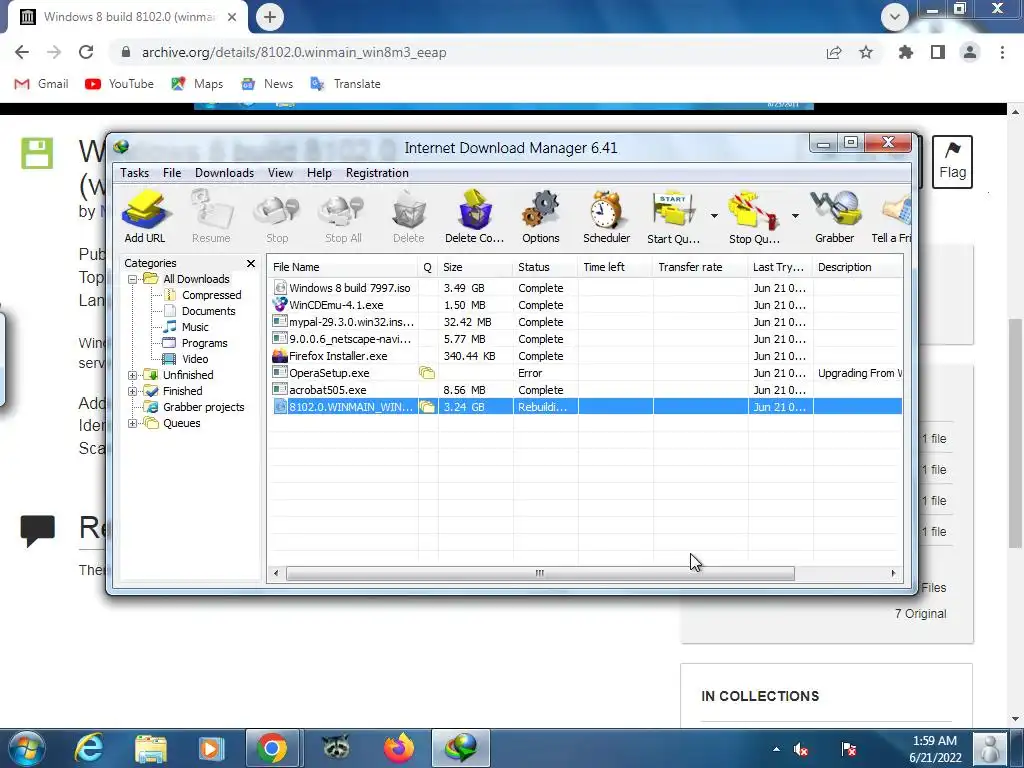Open new Chrome tab
Screen dimensions: 1024x768
[x=270, y=16]
